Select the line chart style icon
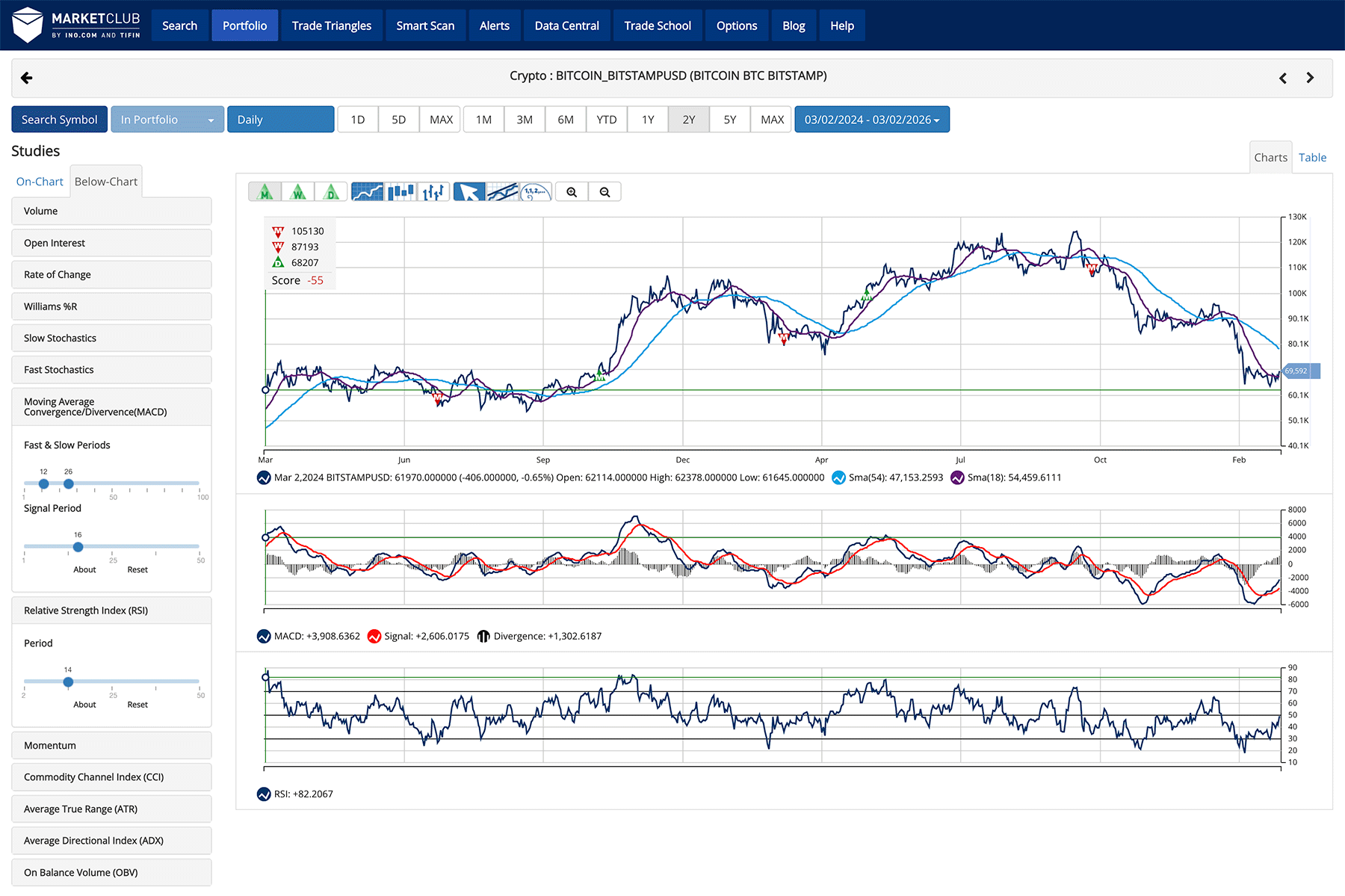 (x=368, y=191)
